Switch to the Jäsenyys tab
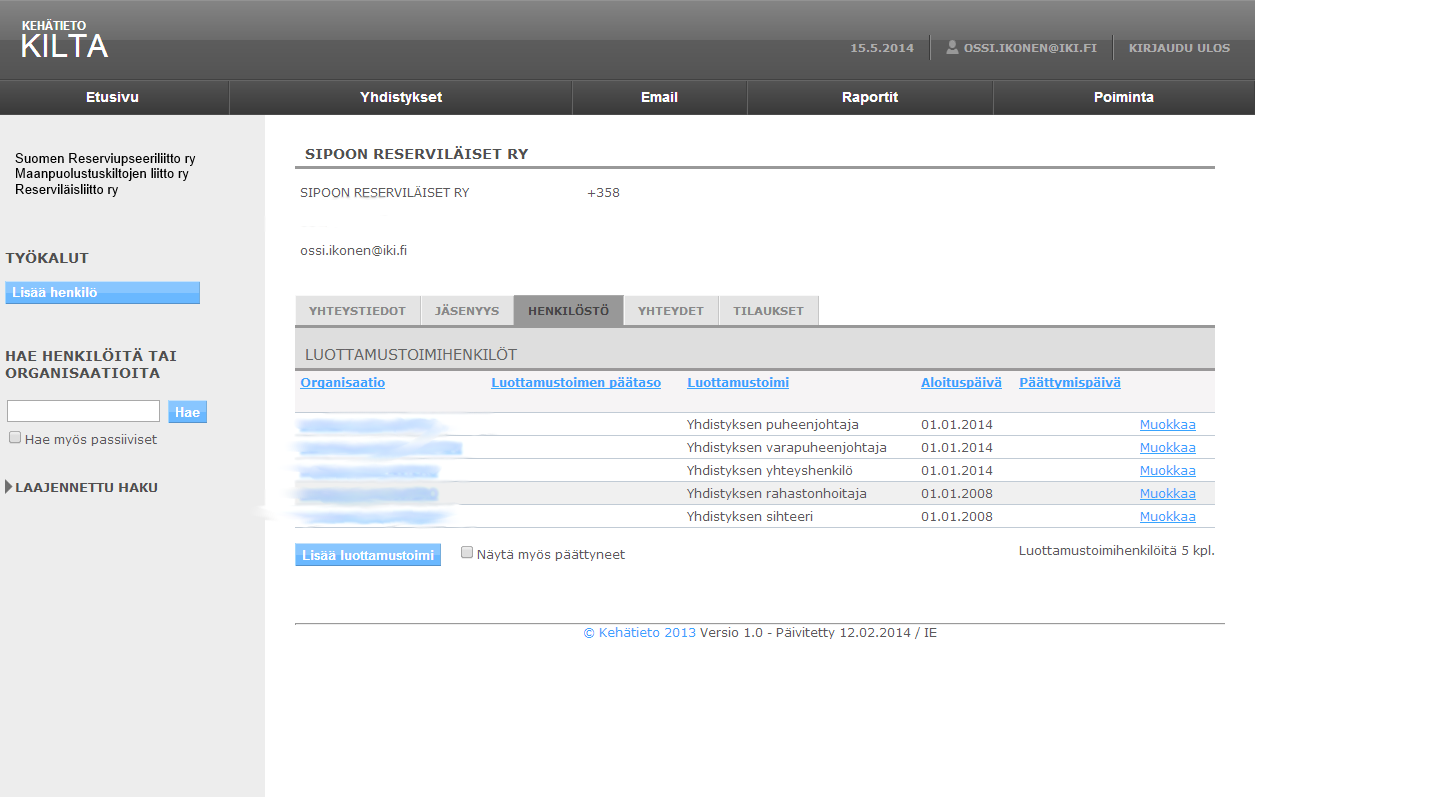Viewport: 1435px width, 797px height. click(467, 311)
